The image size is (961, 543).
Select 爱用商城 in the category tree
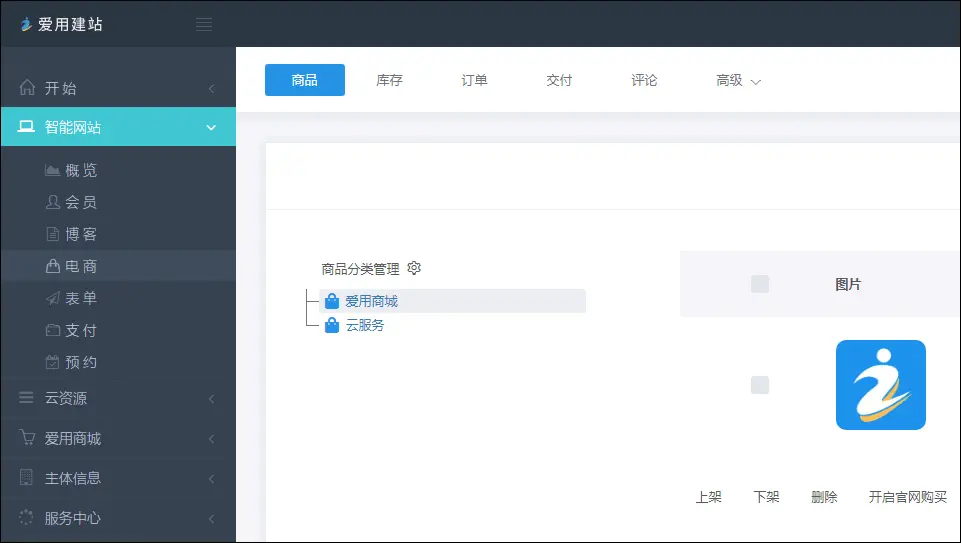pos(371,301)
